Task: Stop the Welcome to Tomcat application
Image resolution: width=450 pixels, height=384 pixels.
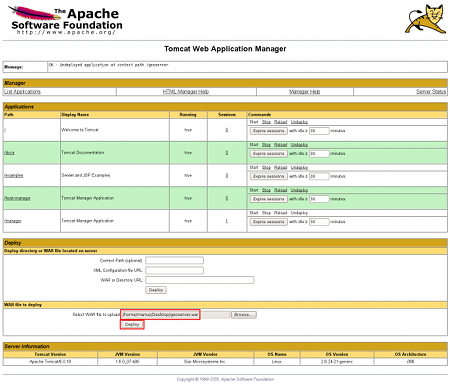Action: pyautogui.click(x=266, y=122)
